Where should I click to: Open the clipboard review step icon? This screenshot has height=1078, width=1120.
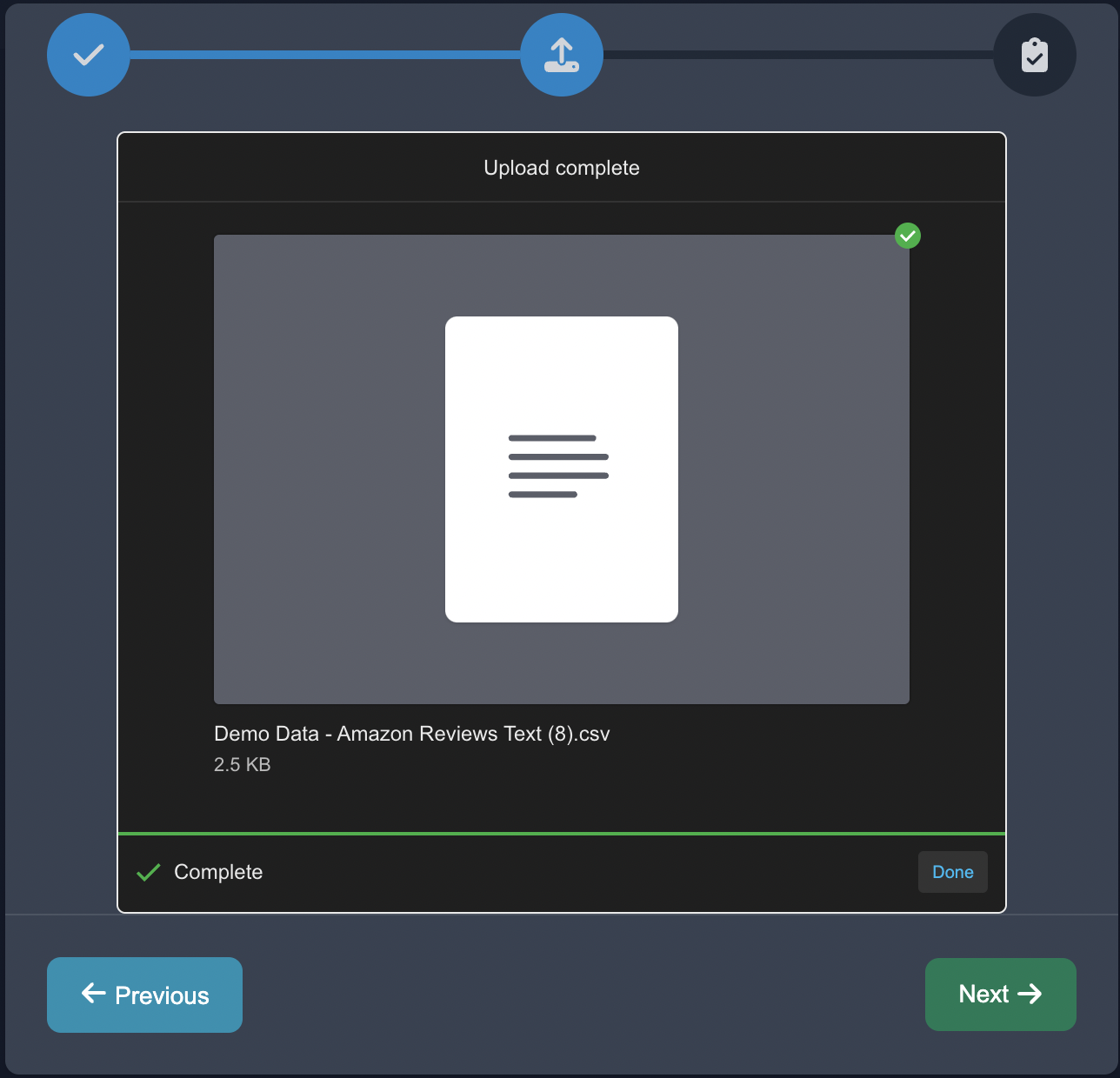1035,55
